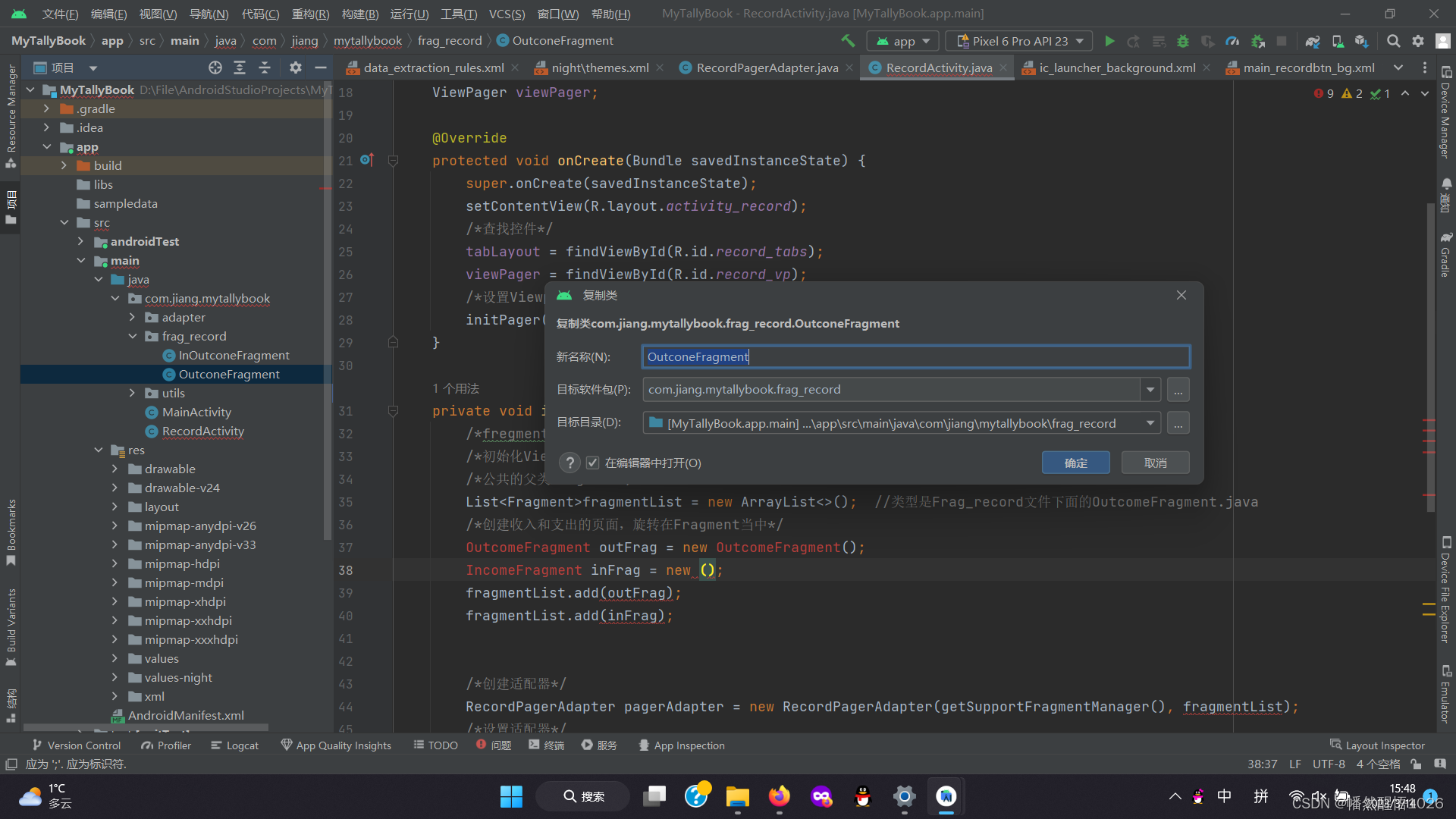1456x819 pixels.
Task: Open target directory dropdown arrow
Action: [1150, 423]
